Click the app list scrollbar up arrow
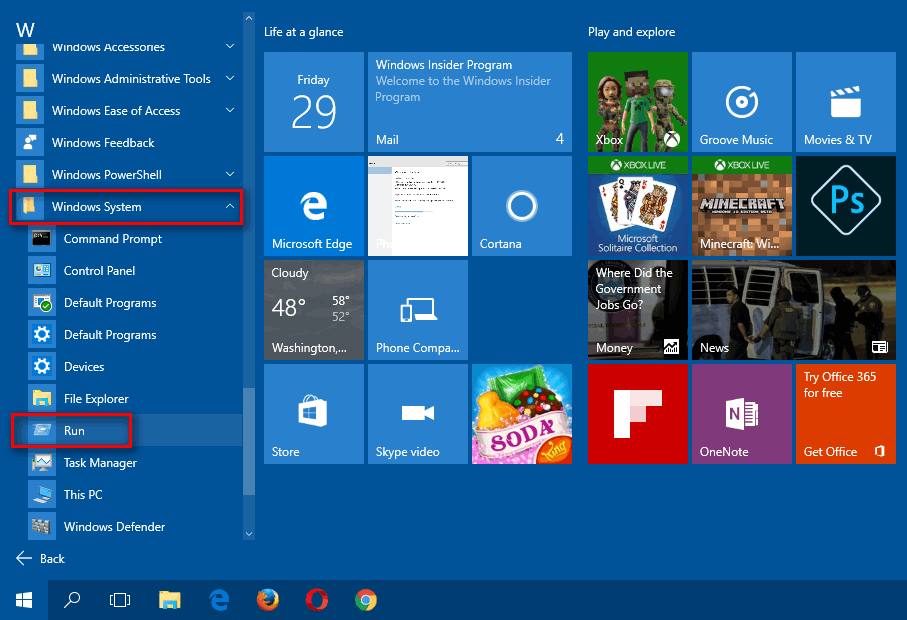This screenshot has height=620, width=907. 249,18
